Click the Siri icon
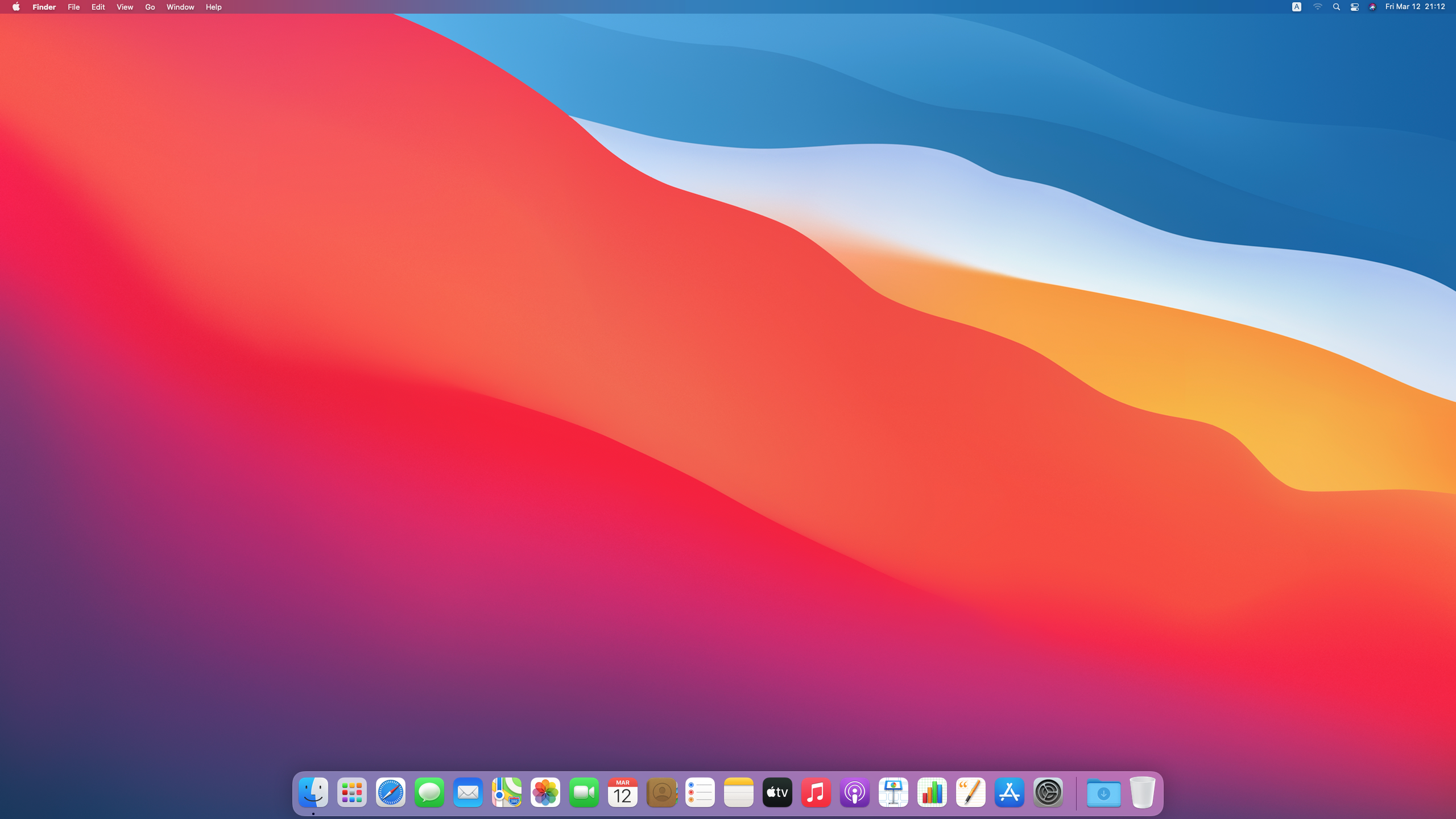The width and height of the screenshot is (1456, 819). [x=1372, y=7]
